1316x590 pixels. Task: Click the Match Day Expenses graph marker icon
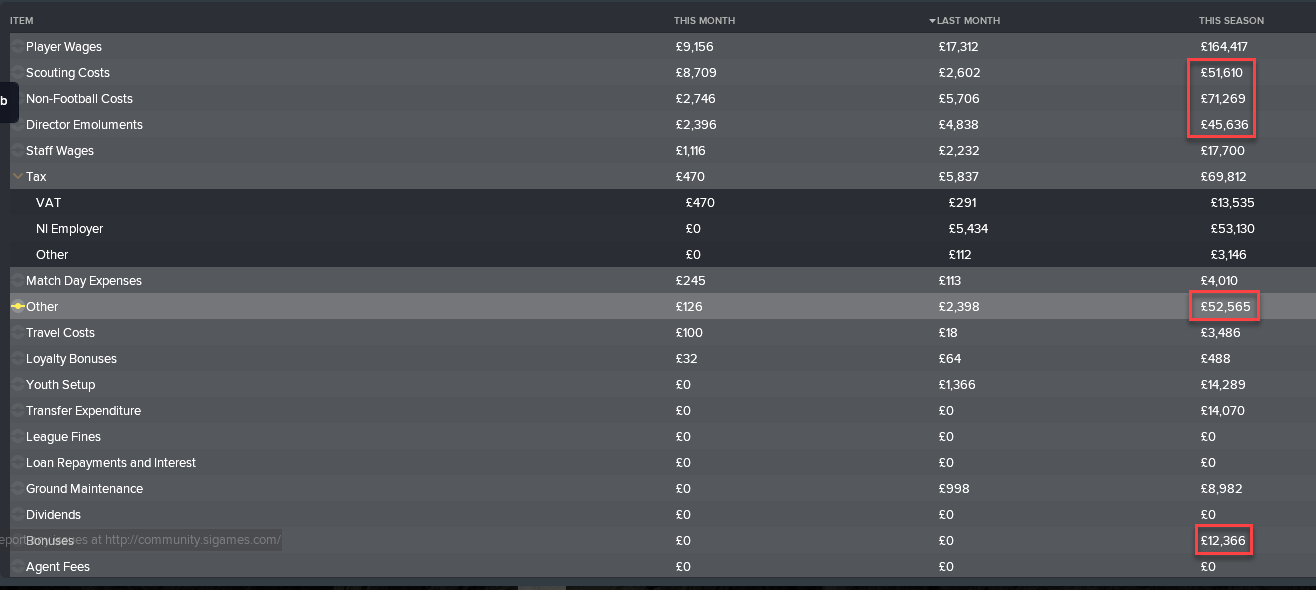pyautogui.click(x=17, y=281)
